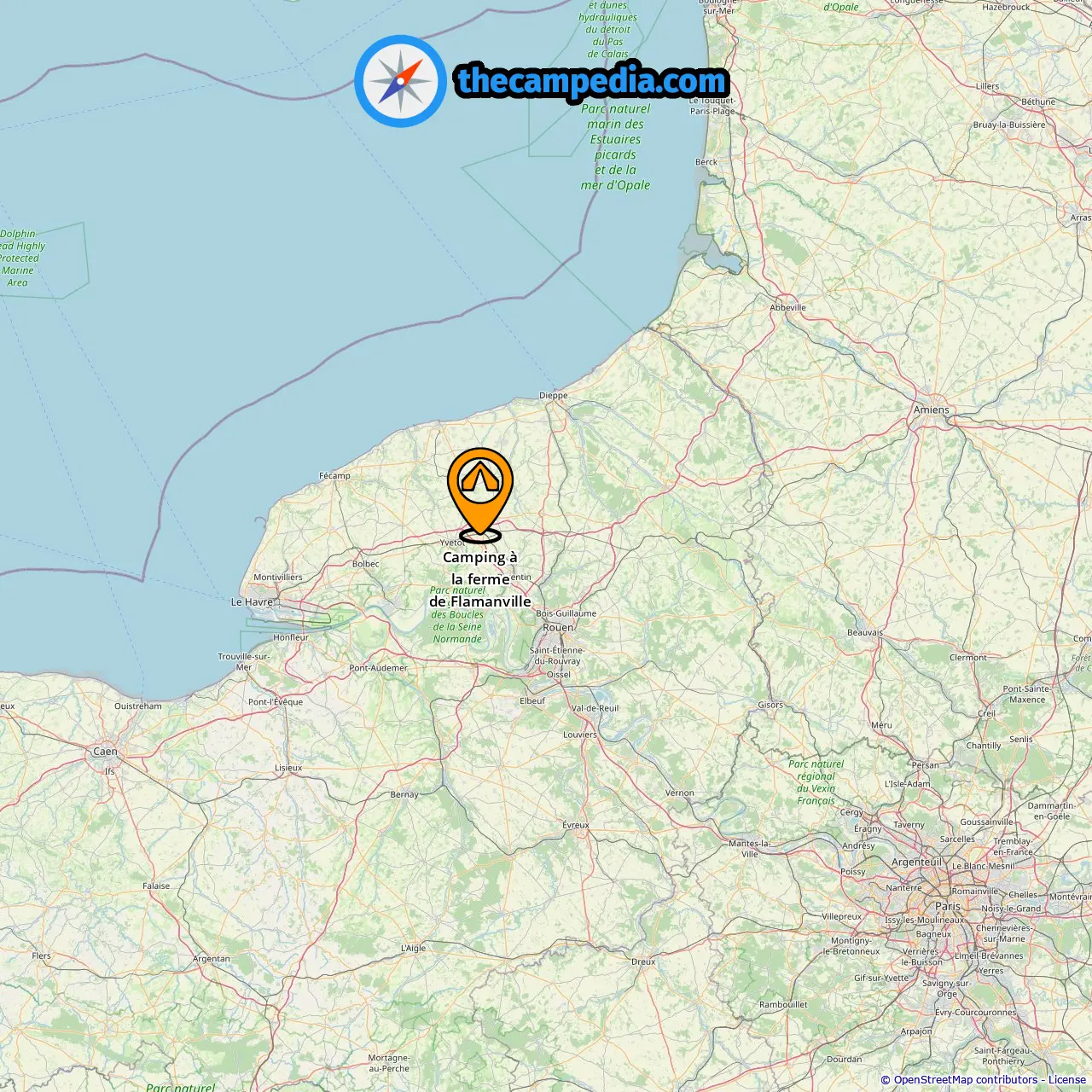Click the Dreux town label
1092x1092 pixels.
click(x=643, y=961)
